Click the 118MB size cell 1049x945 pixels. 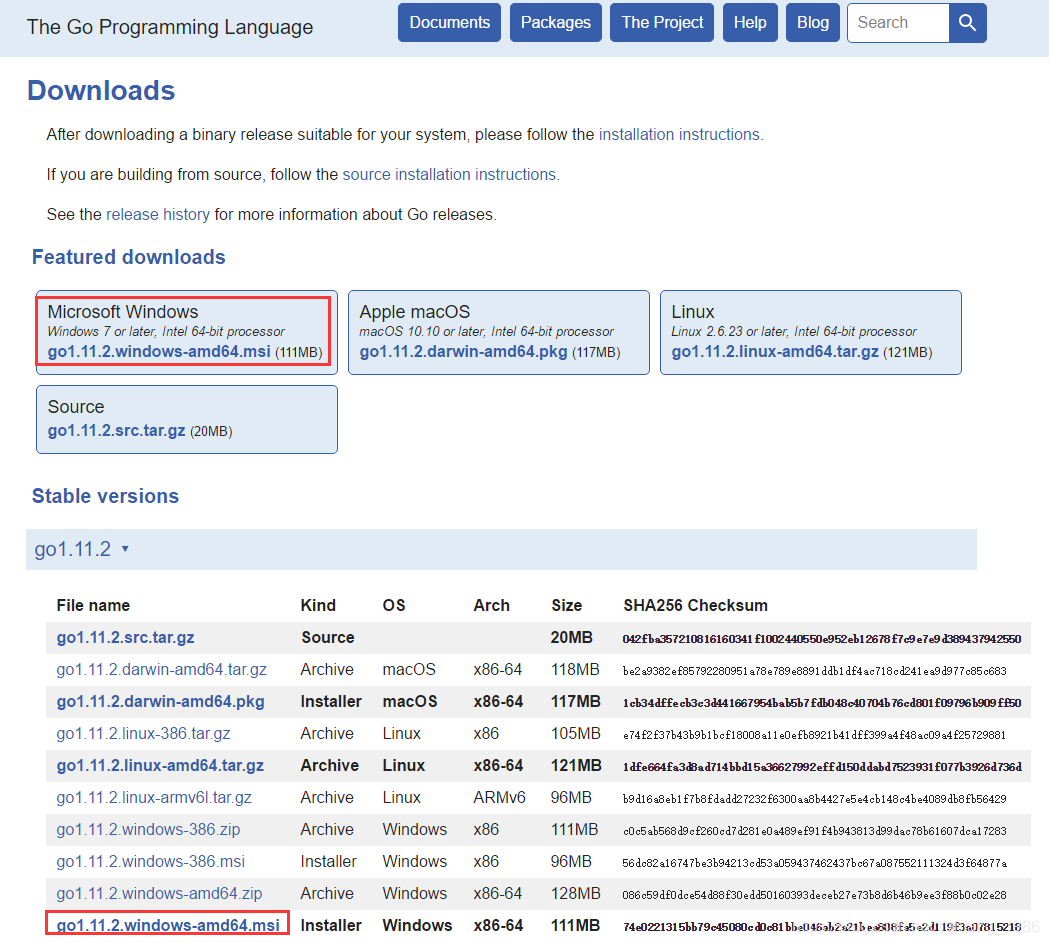pyautogui.click(x=575, y=669)
